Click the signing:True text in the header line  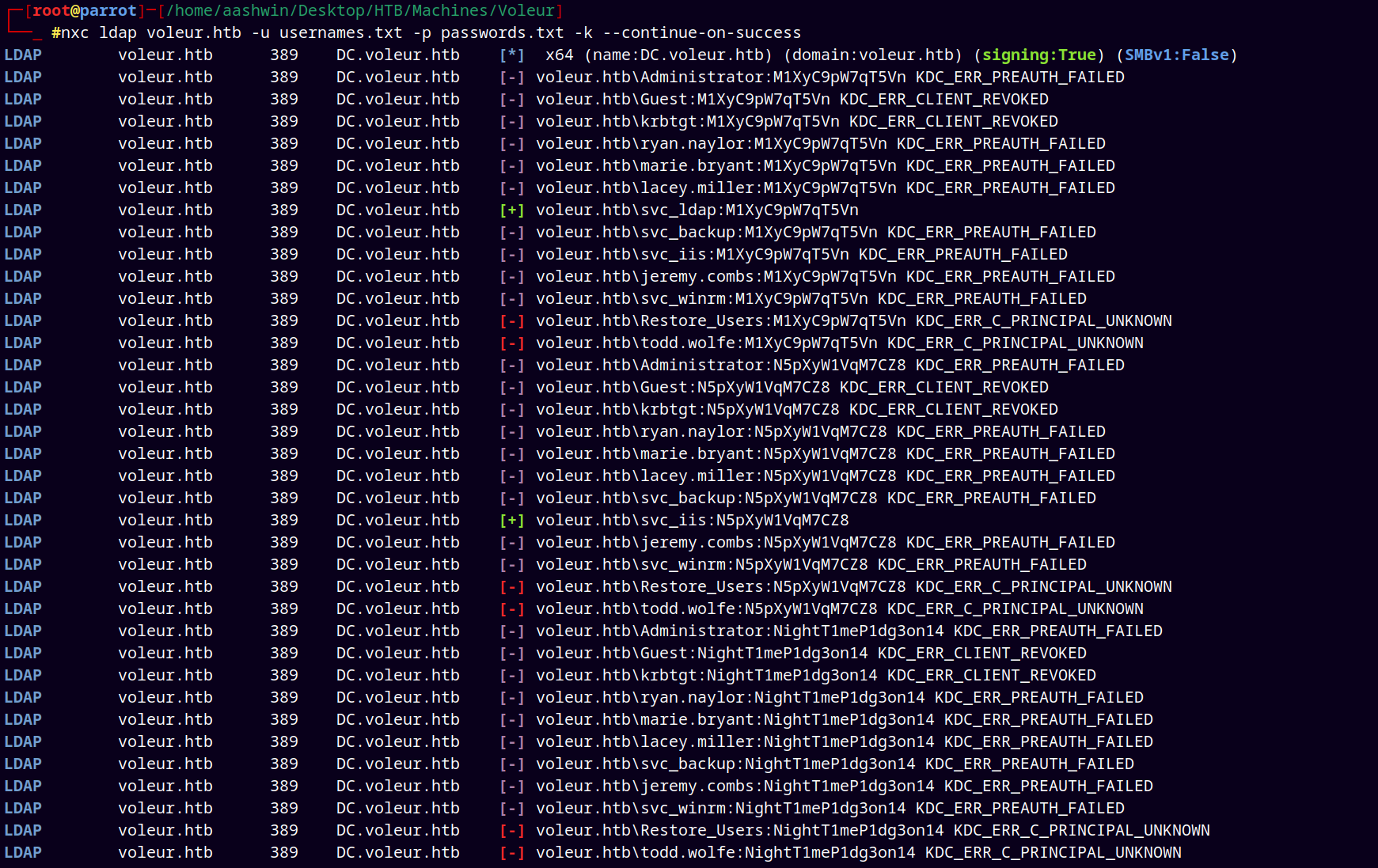(1039, 55)
